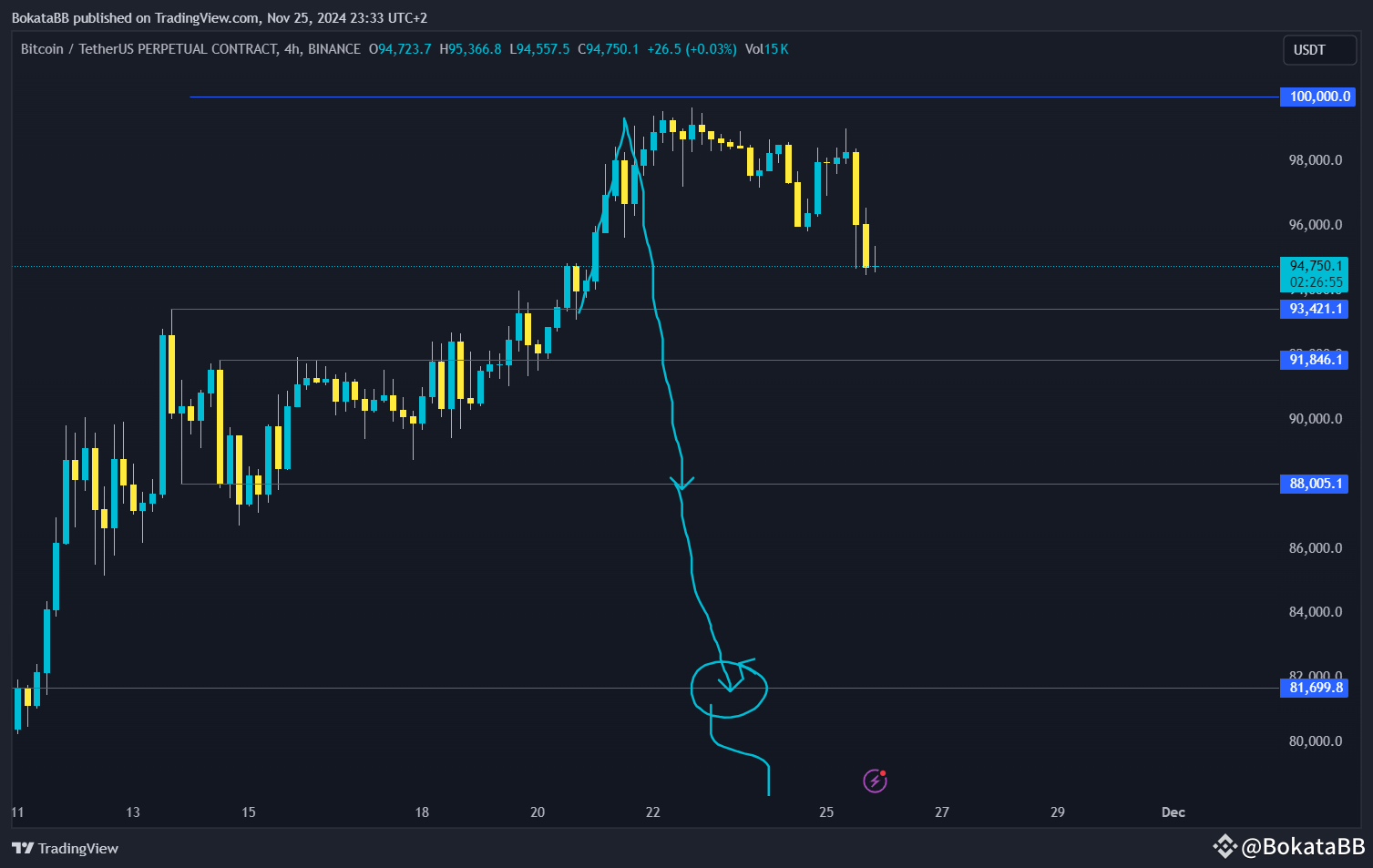Click the red notification dot on the lightning icon
Viewport: 1373px width, 868px height.
click(x=885, y=771)
